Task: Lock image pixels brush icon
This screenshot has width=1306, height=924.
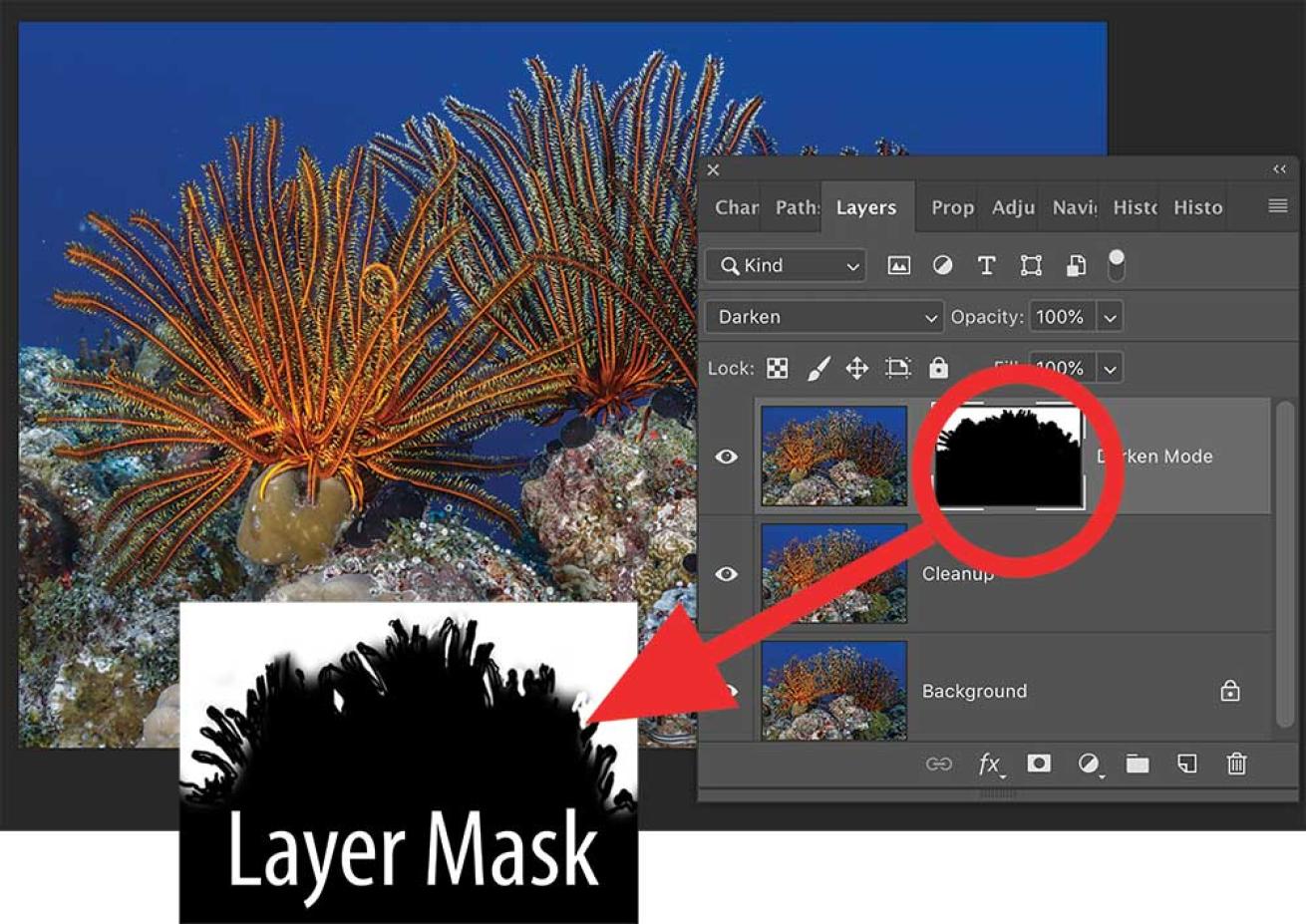Action: [817, 368]
